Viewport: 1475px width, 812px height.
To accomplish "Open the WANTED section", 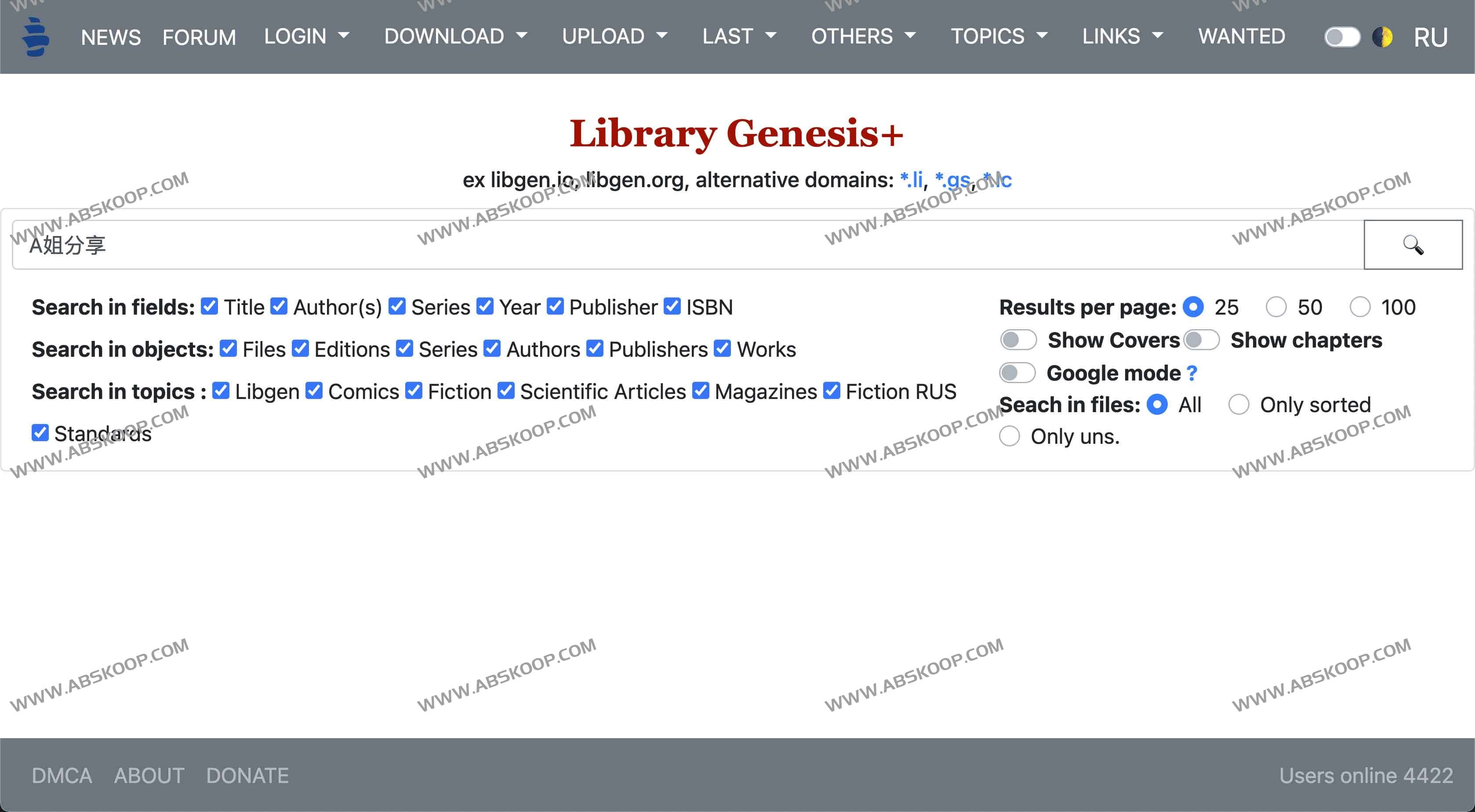I will (1241, 36).
